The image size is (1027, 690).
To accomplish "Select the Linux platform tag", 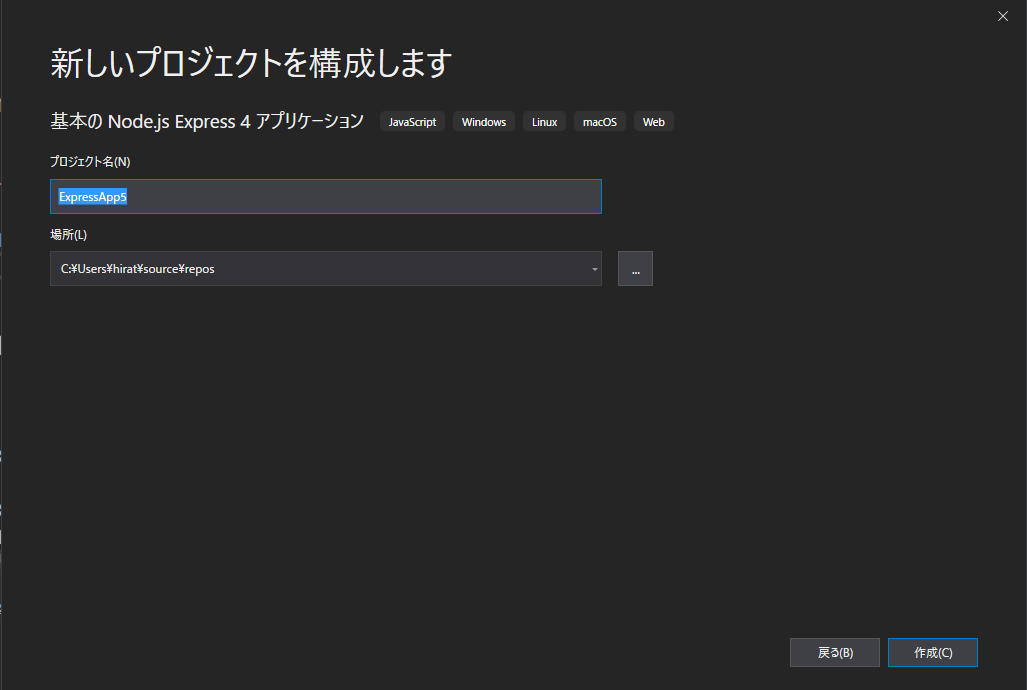I will point(544,121).
